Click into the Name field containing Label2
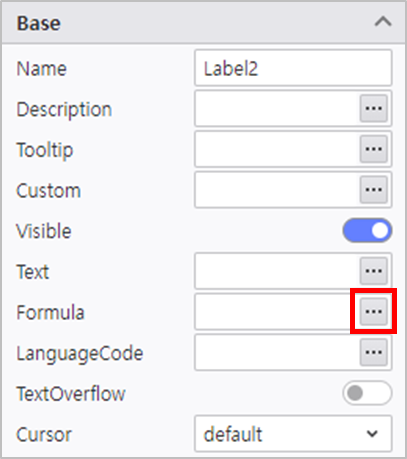Image resolution: width=407 pixels, height=459 pixels. click(x=293, y=68)
